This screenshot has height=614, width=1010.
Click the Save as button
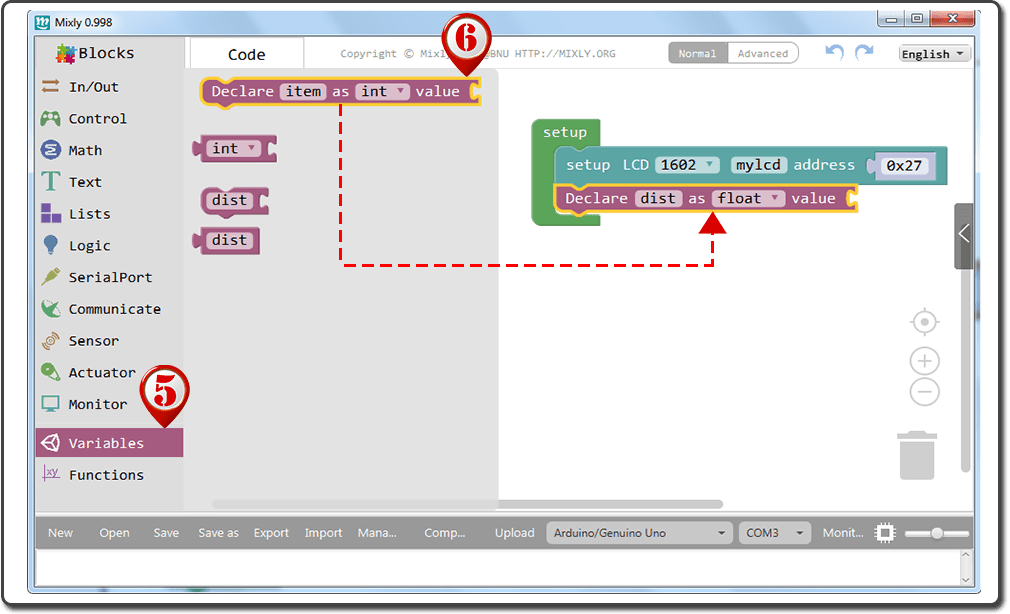pyautogui.click(x=218, y=533)
